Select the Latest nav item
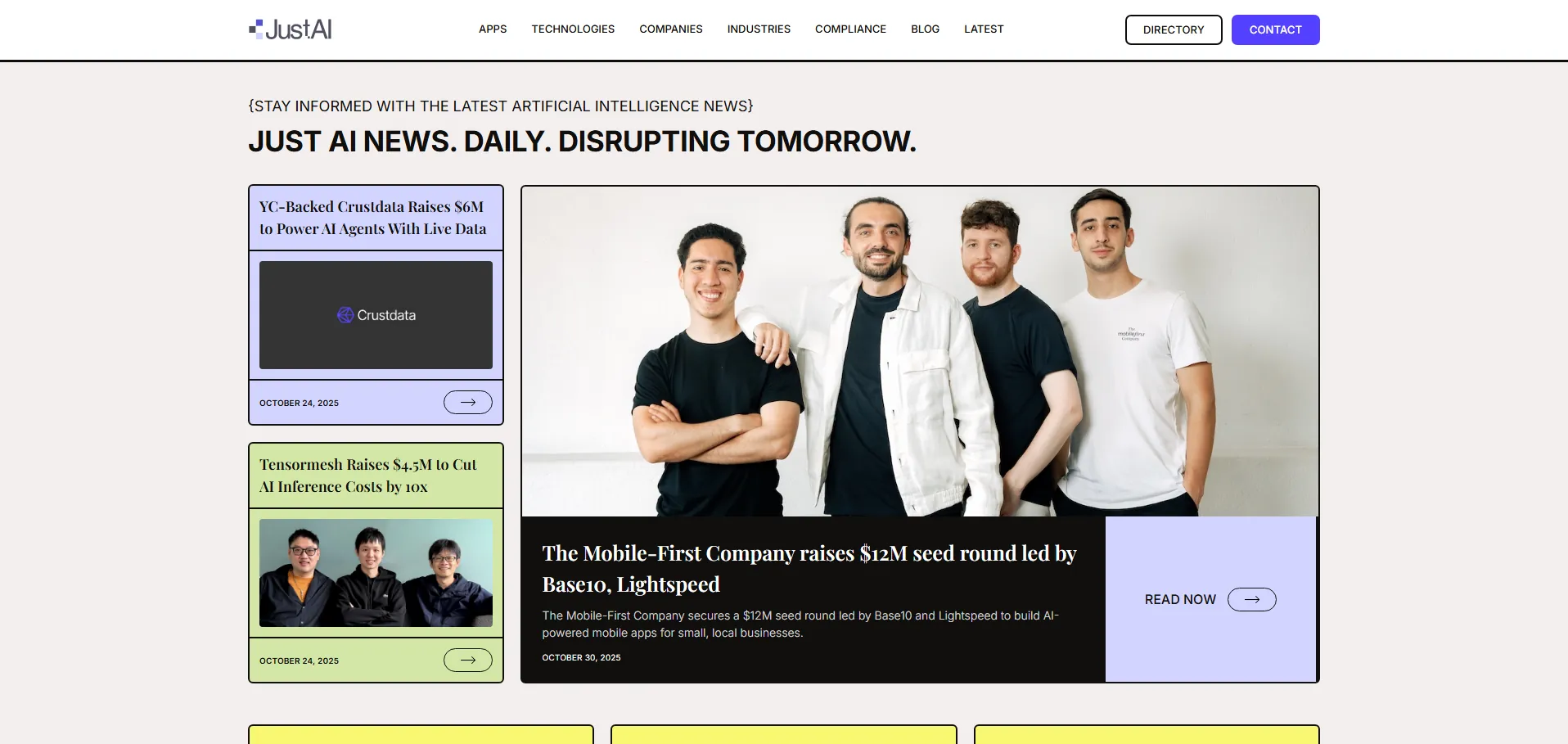The image size is (1568, 744). (x=984, y=29)
